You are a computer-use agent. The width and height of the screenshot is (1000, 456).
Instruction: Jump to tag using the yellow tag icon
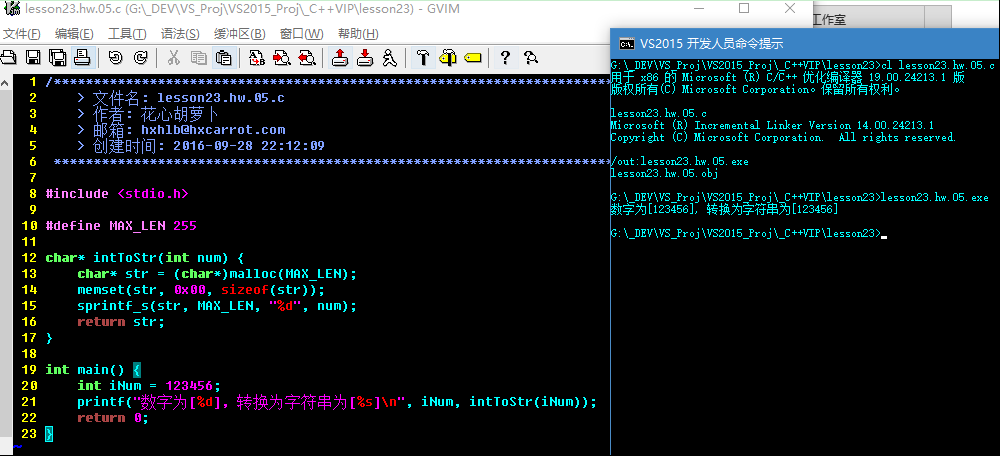(x=473, y=57)
